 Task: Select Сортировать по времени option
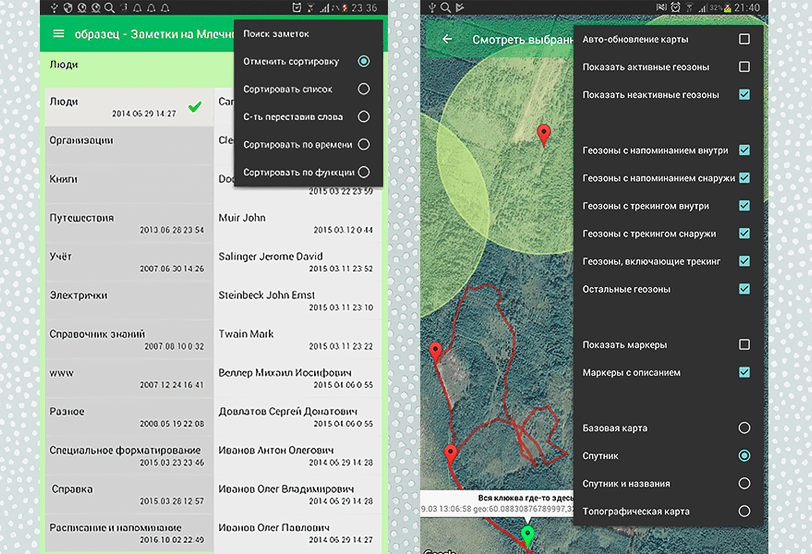click(363, 144)
